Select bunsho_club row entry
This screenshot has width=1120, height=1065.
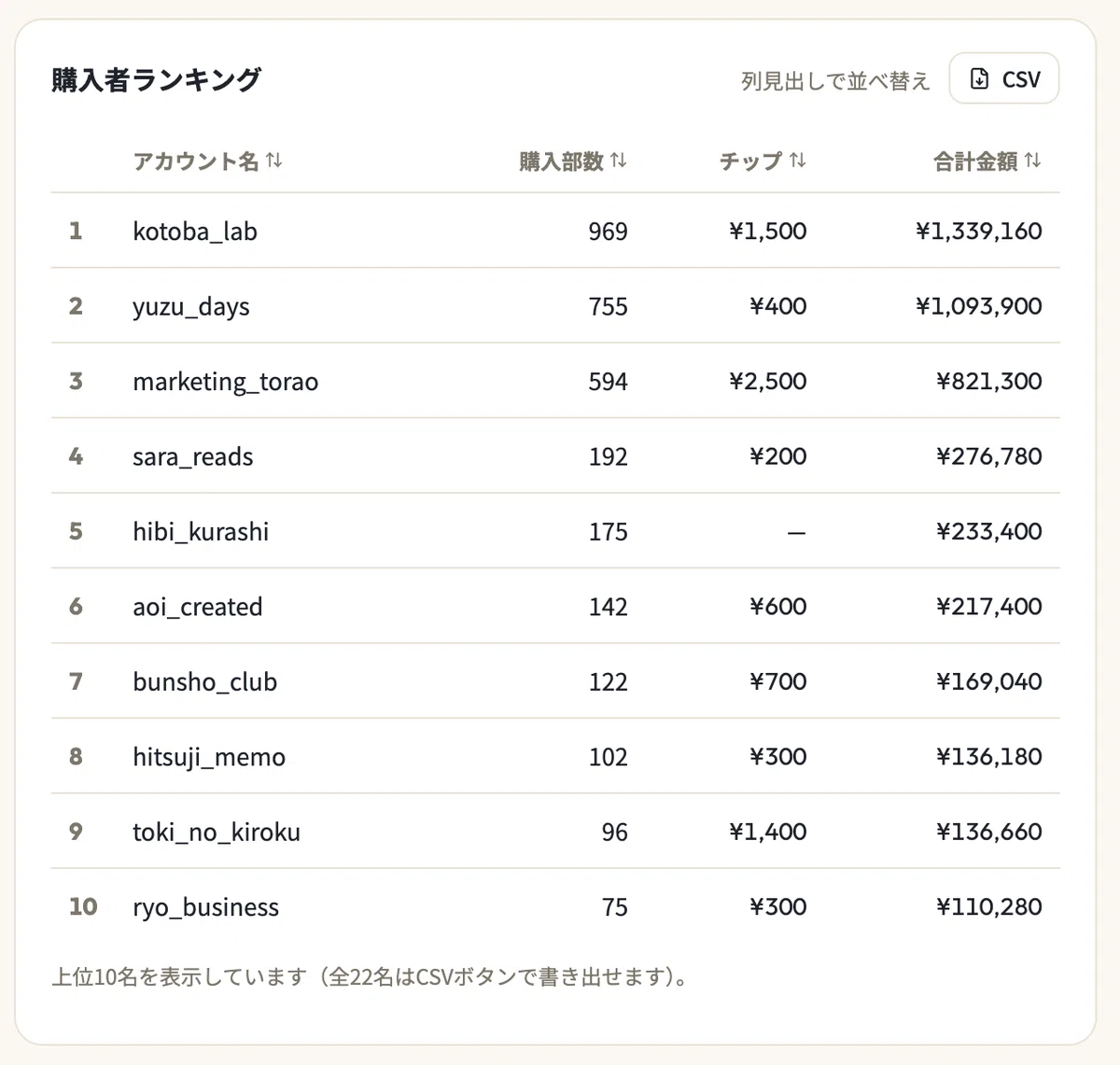[x=555, y=681]
